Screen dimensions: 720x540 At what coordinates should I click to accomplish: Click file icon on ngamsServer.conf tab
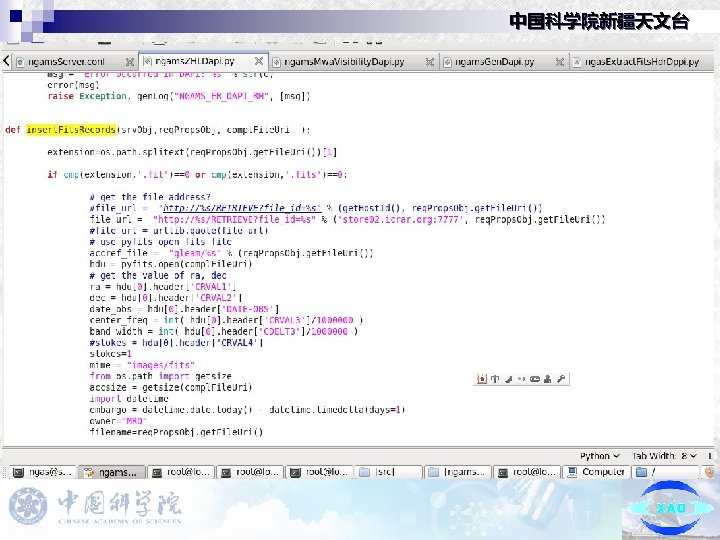(x=20, y=62)
